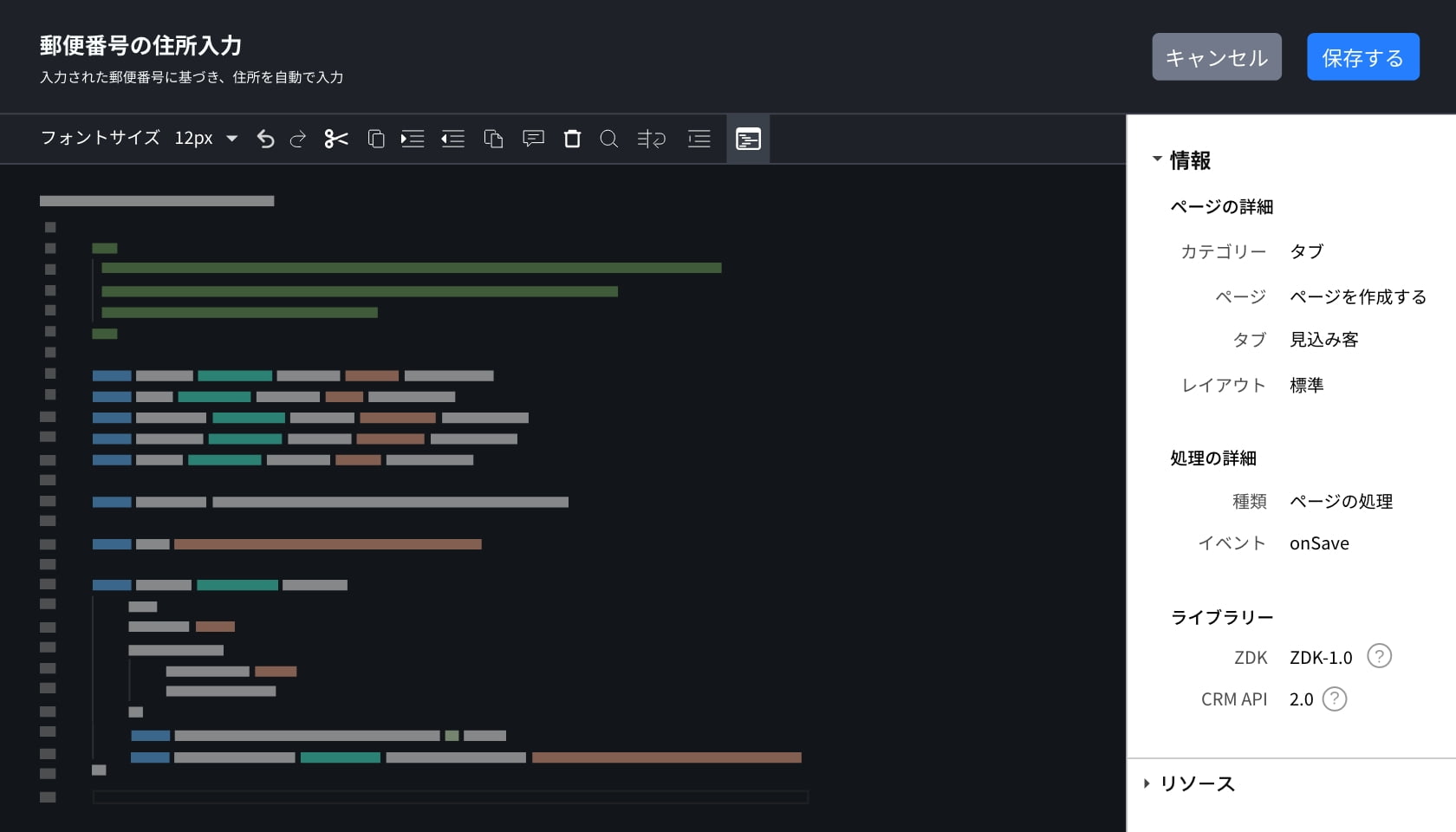
Task: Collapse the 情報 section
Action: tap(1157, 159)
